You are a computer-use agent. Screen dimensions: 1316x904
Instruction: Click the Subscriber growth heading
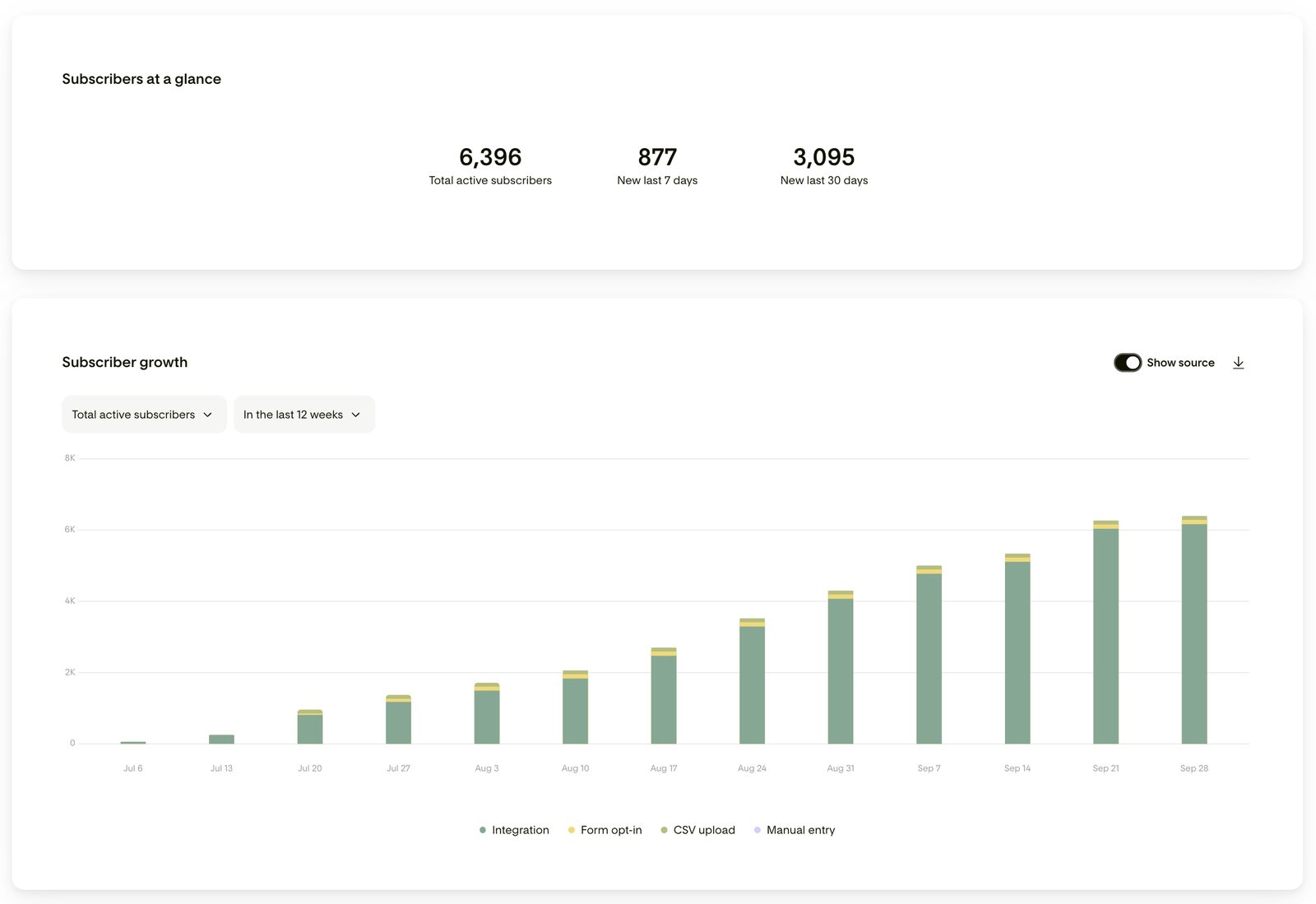125,362
